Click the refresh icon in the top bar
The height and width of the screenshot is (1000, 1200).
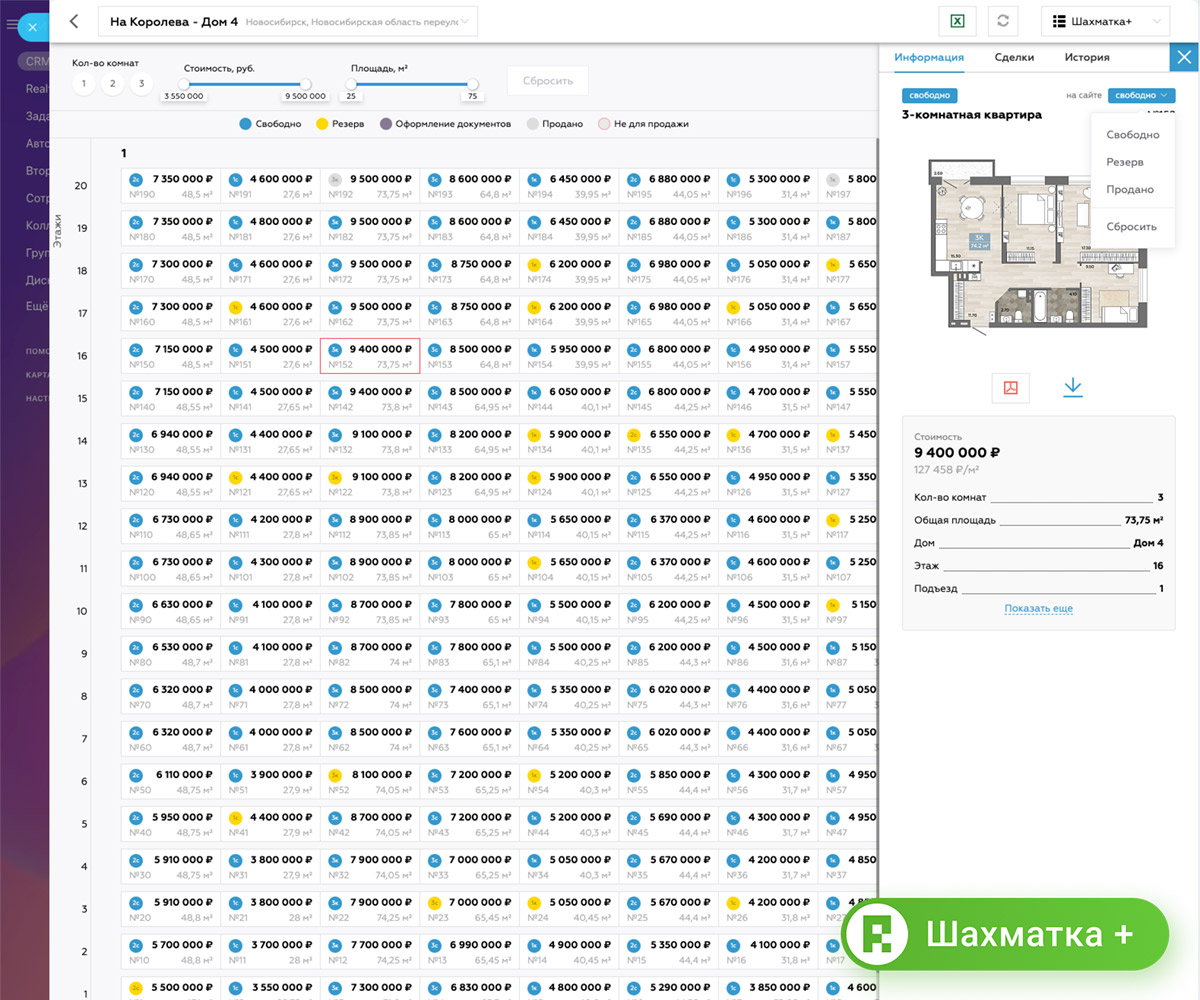[x=1007, y=22]
